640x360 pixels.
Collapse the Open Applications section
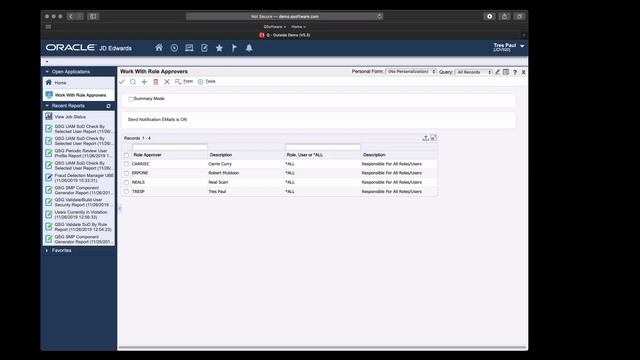click(47, 72)
